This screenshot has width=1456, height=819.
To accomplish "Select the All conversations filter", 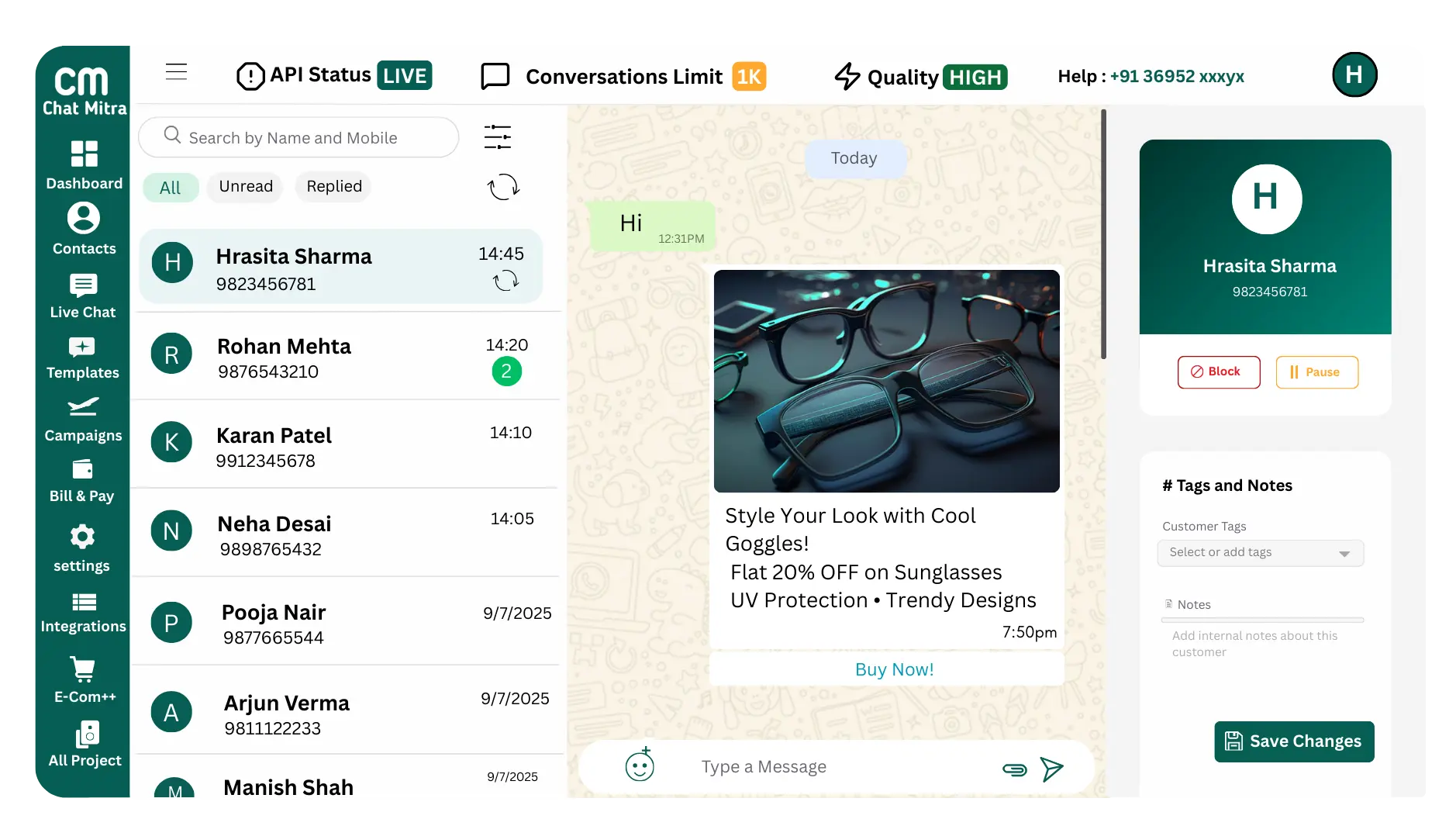I will (x=171, y=186).
